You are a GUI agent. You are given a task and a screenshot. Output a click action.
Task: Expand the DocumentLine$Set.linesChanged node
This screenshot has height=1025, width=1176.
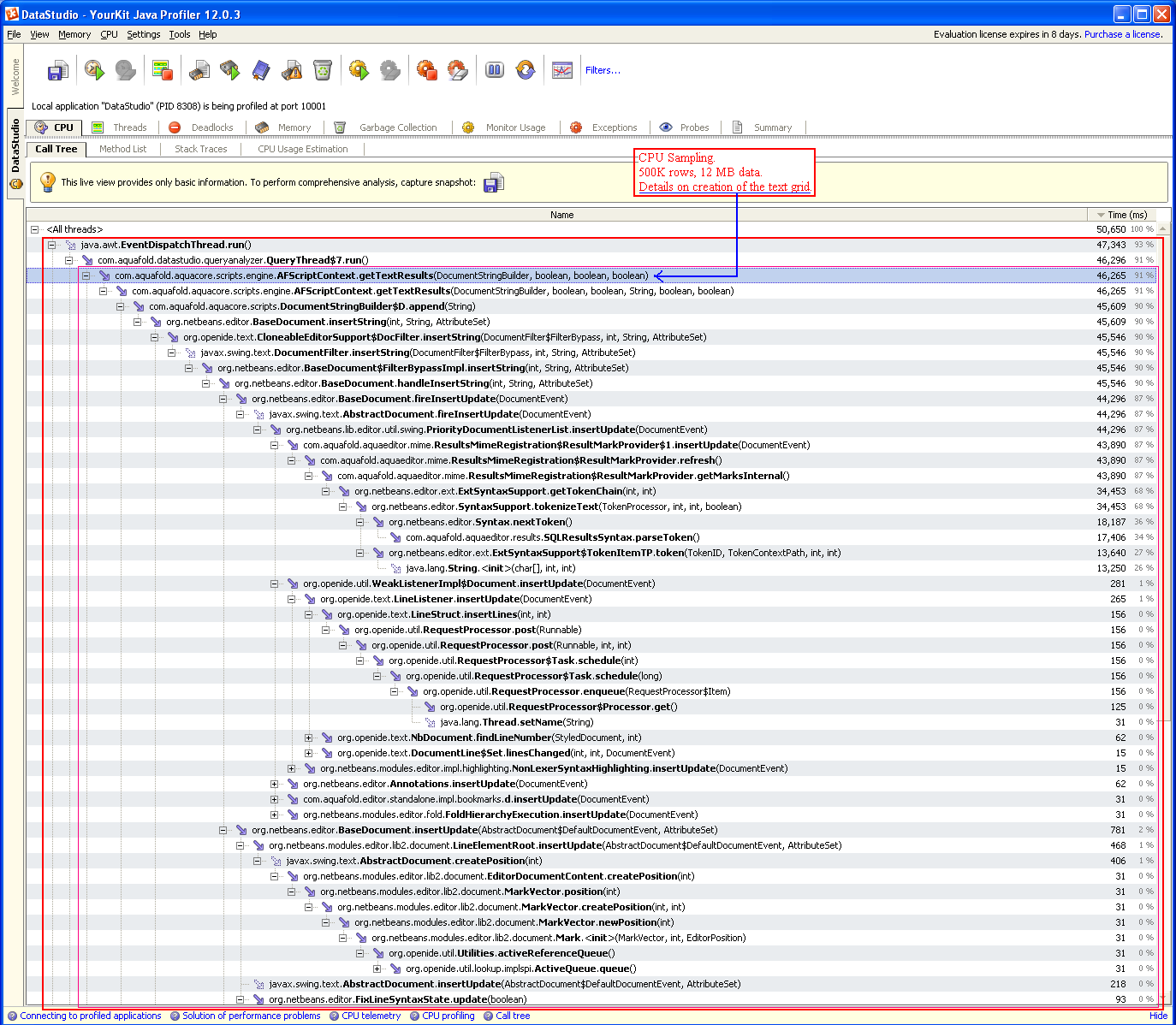point(308,753)
